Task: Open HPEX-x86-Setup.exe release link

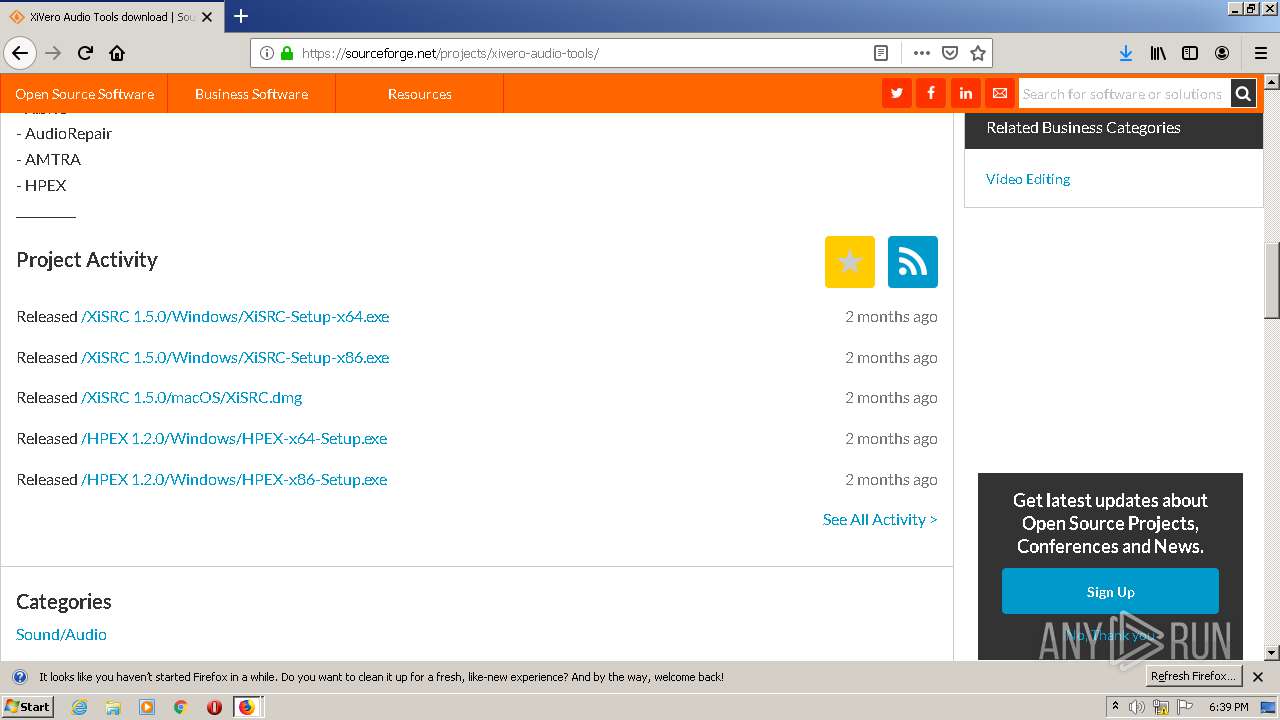Action: (234, 479)
